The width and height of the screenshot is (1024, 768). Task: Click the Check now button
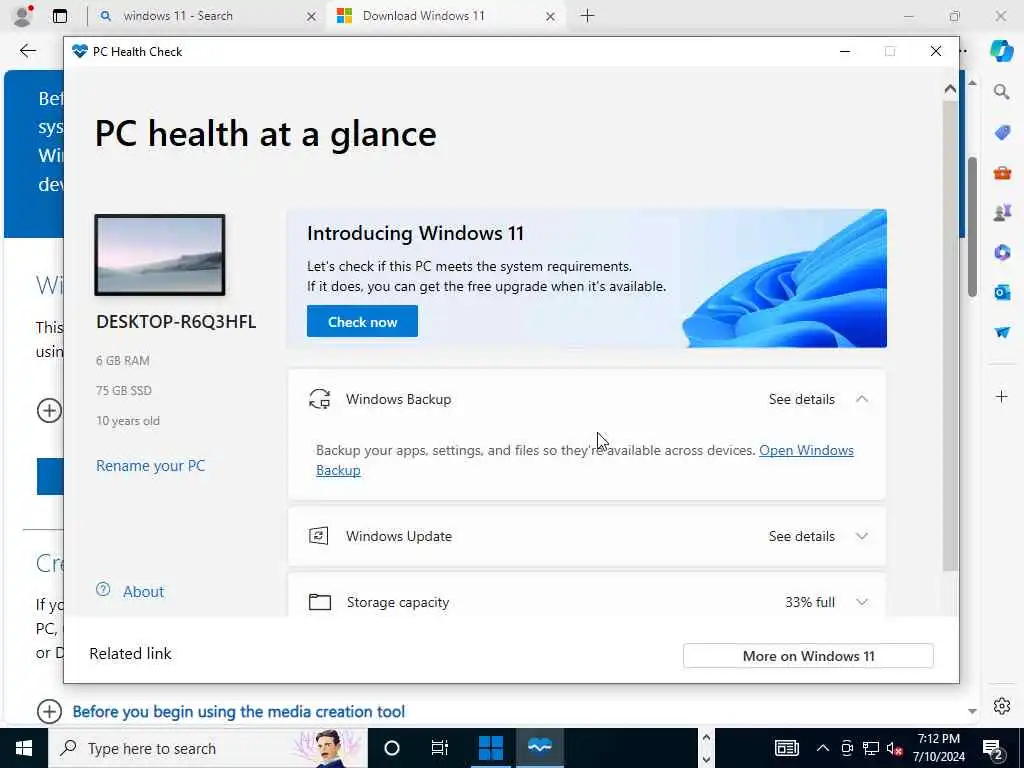click(362, 321)
